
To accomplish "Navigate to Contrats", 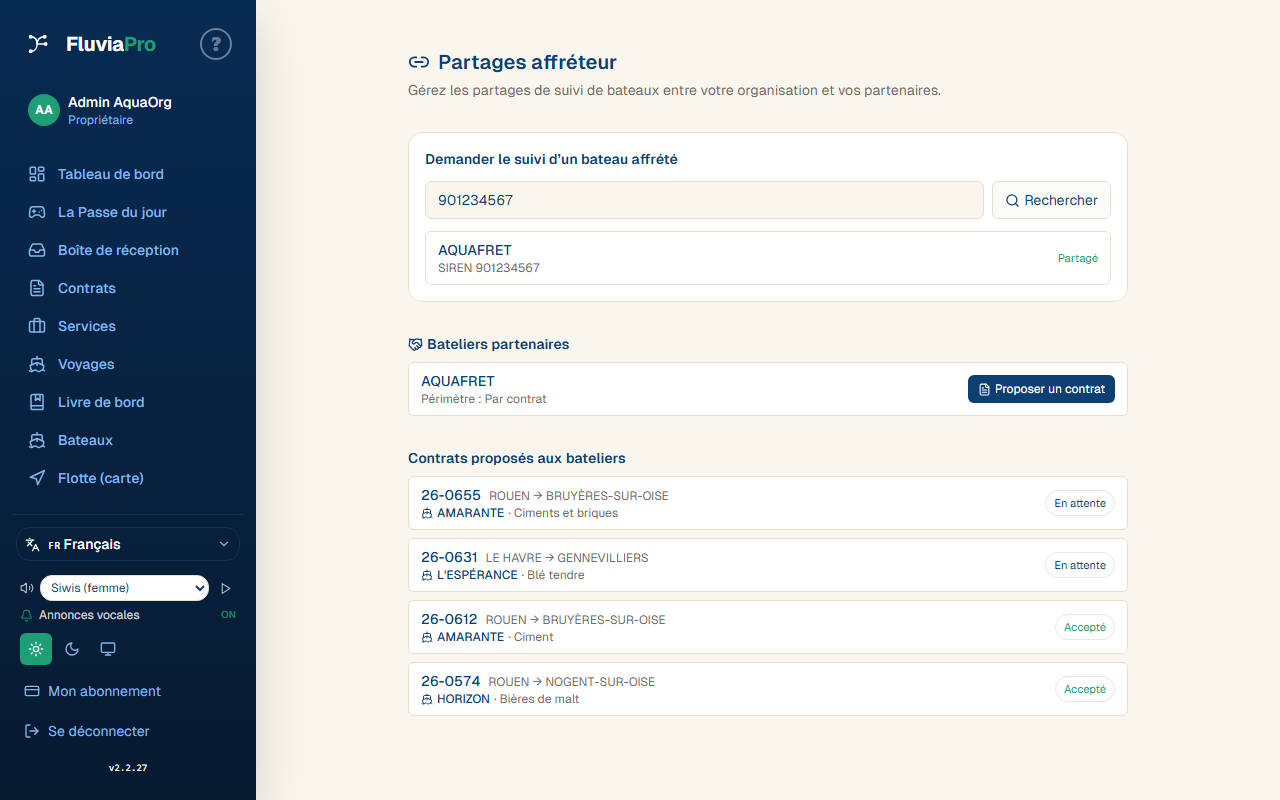I will (x=87, y=288).
